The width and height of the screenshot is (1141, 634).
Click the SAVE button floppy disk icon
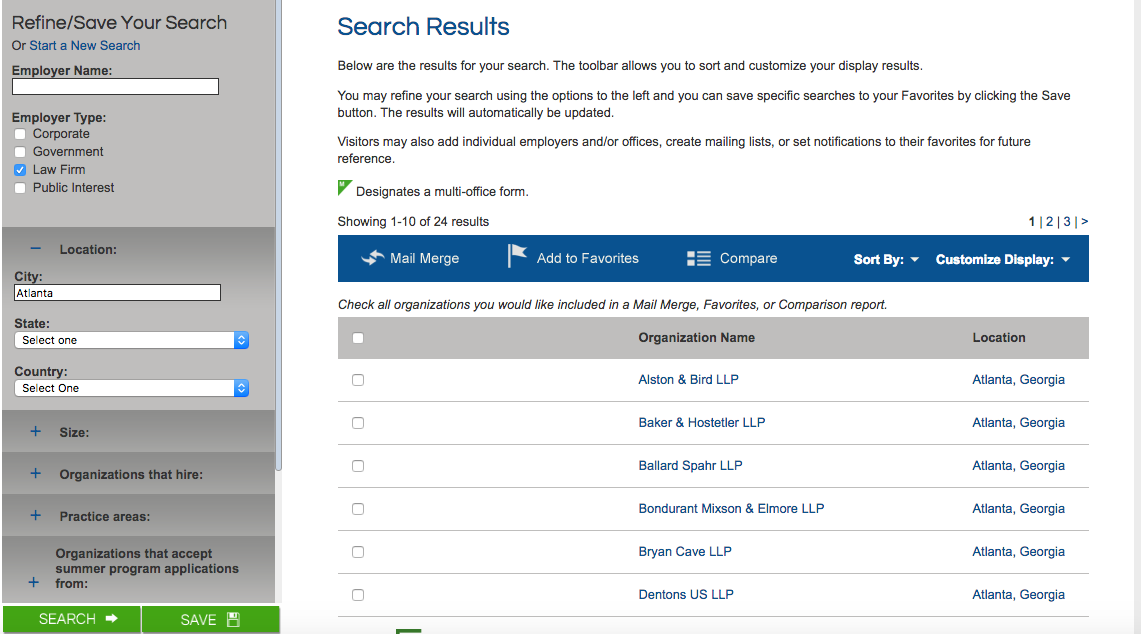tap(233, 619)
